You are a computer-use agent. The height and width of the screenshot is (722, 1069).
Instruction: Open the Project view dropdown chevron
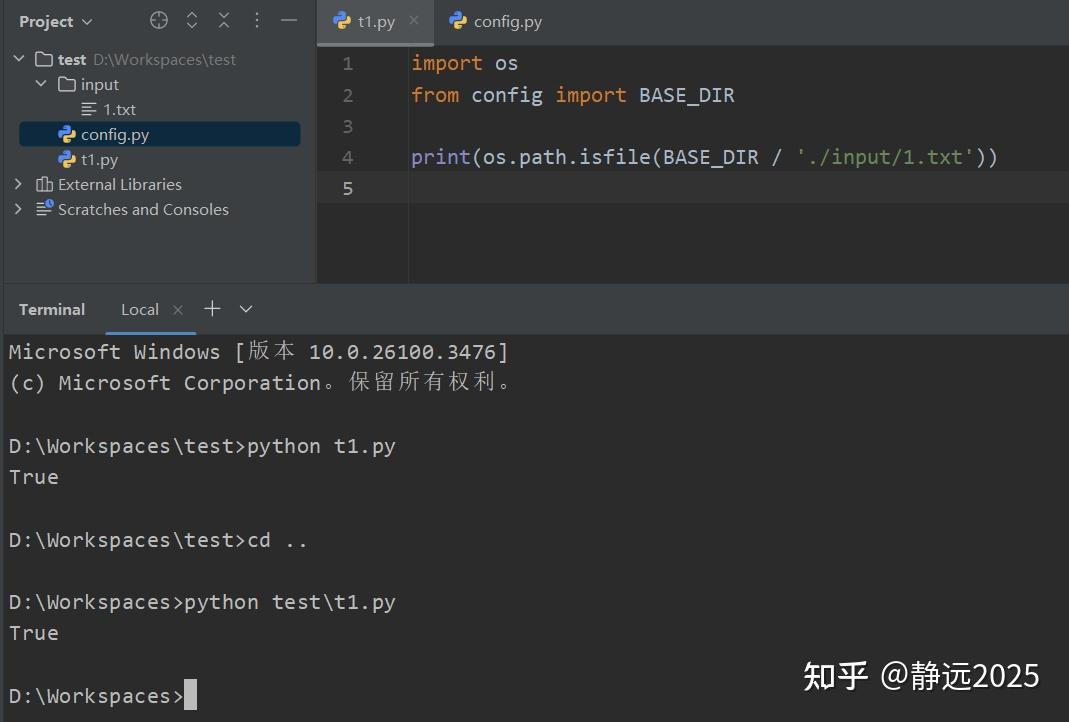(x=86, y=21)
